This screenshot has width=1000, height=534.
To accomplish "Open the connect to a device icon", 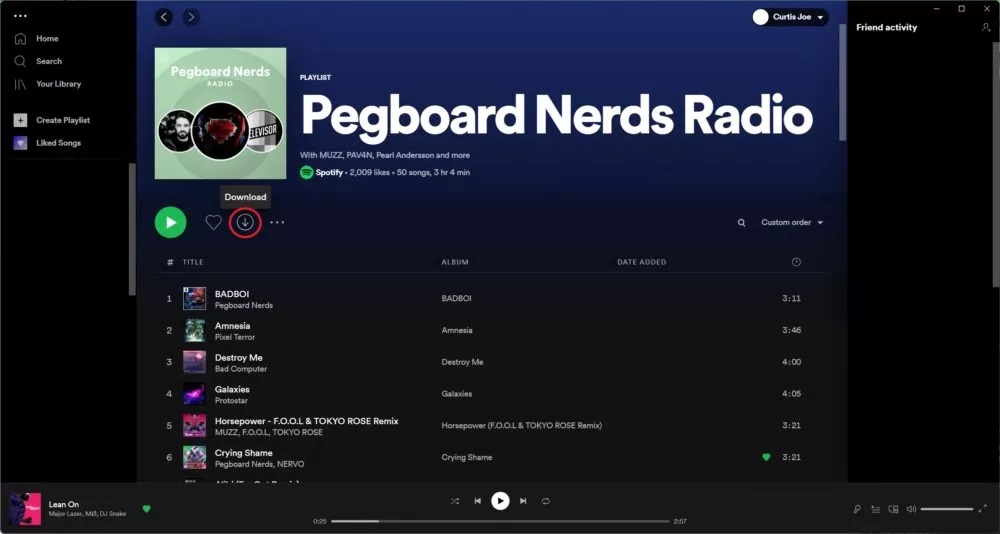I will point(893,509).
